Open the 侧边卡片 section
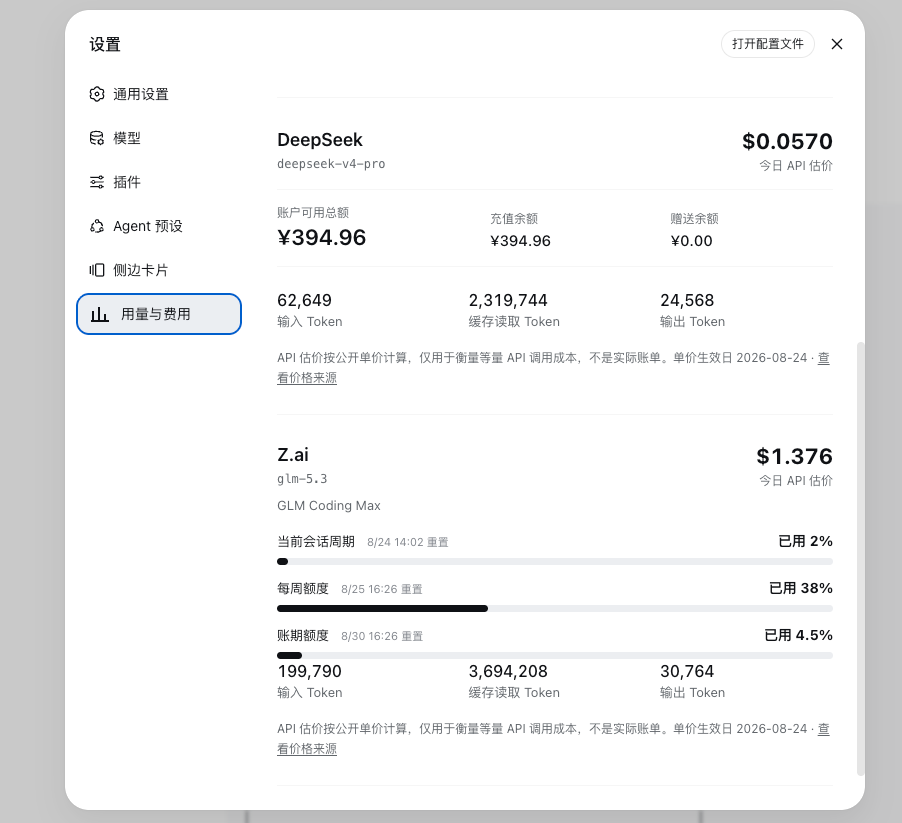The height and width of the screenshot is (823, 902). coord(159,270)
